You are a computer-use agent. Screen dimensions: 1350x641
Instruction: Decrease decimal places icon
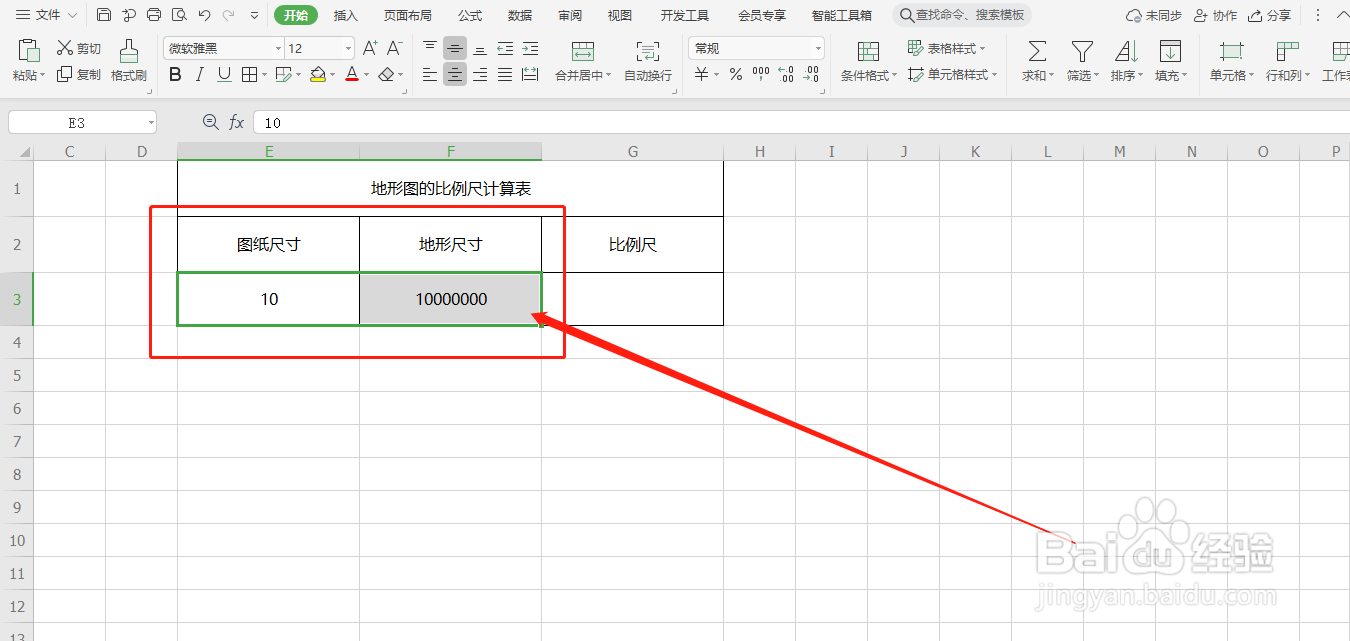point(811,74)
